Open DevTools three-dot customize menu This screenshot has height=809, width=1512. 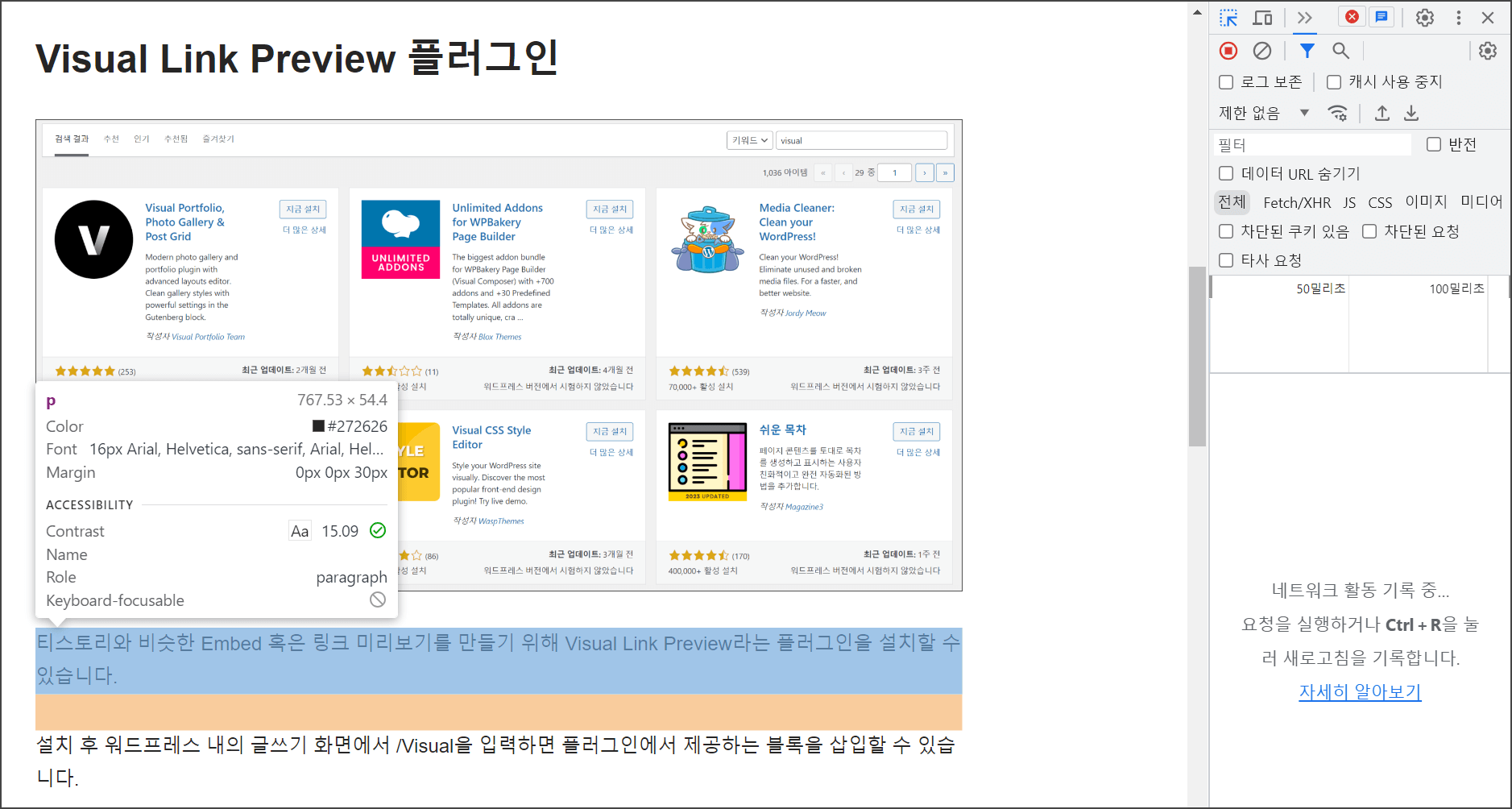tap(1459, 18)
